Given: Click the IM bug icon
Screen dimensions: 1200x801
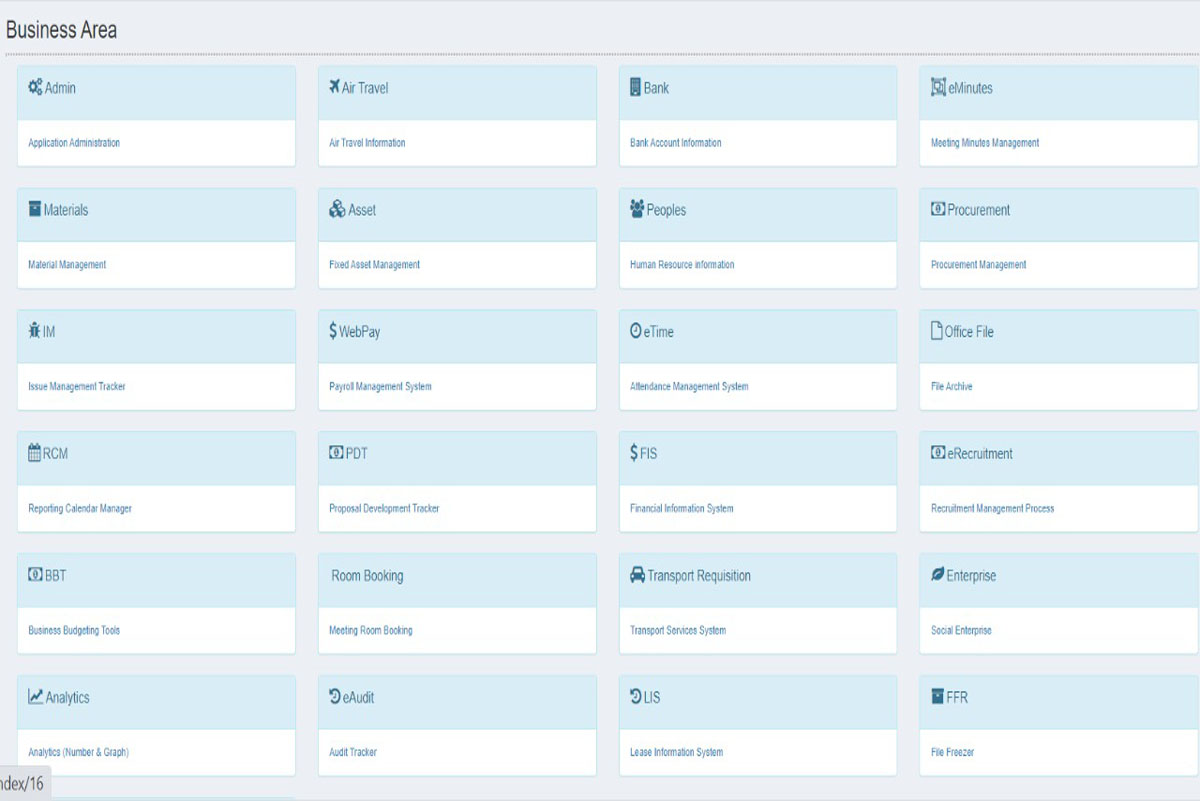Looking at the screenshot, I should [x=35, y=331].
